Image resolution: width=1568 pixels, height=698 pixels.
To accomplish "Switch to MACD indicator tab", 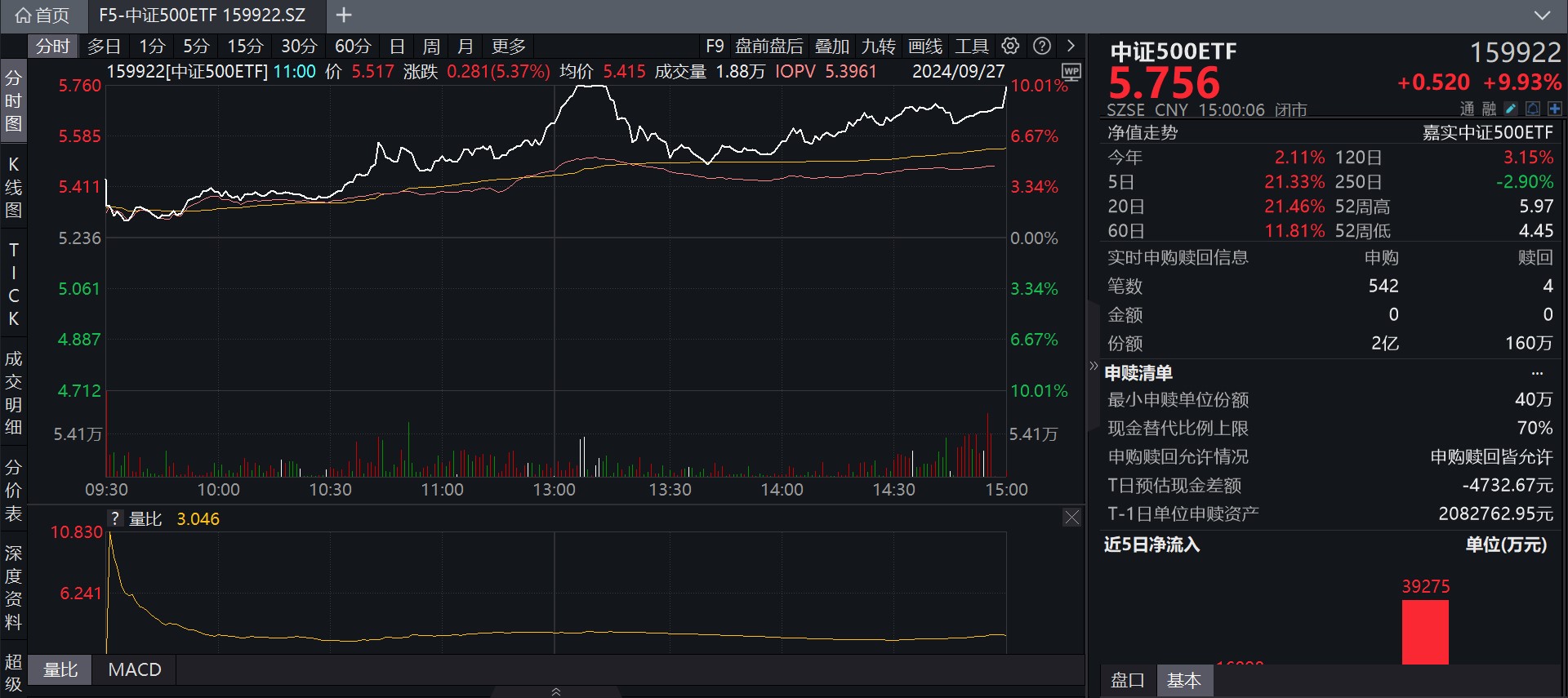I will coord(135,669).
